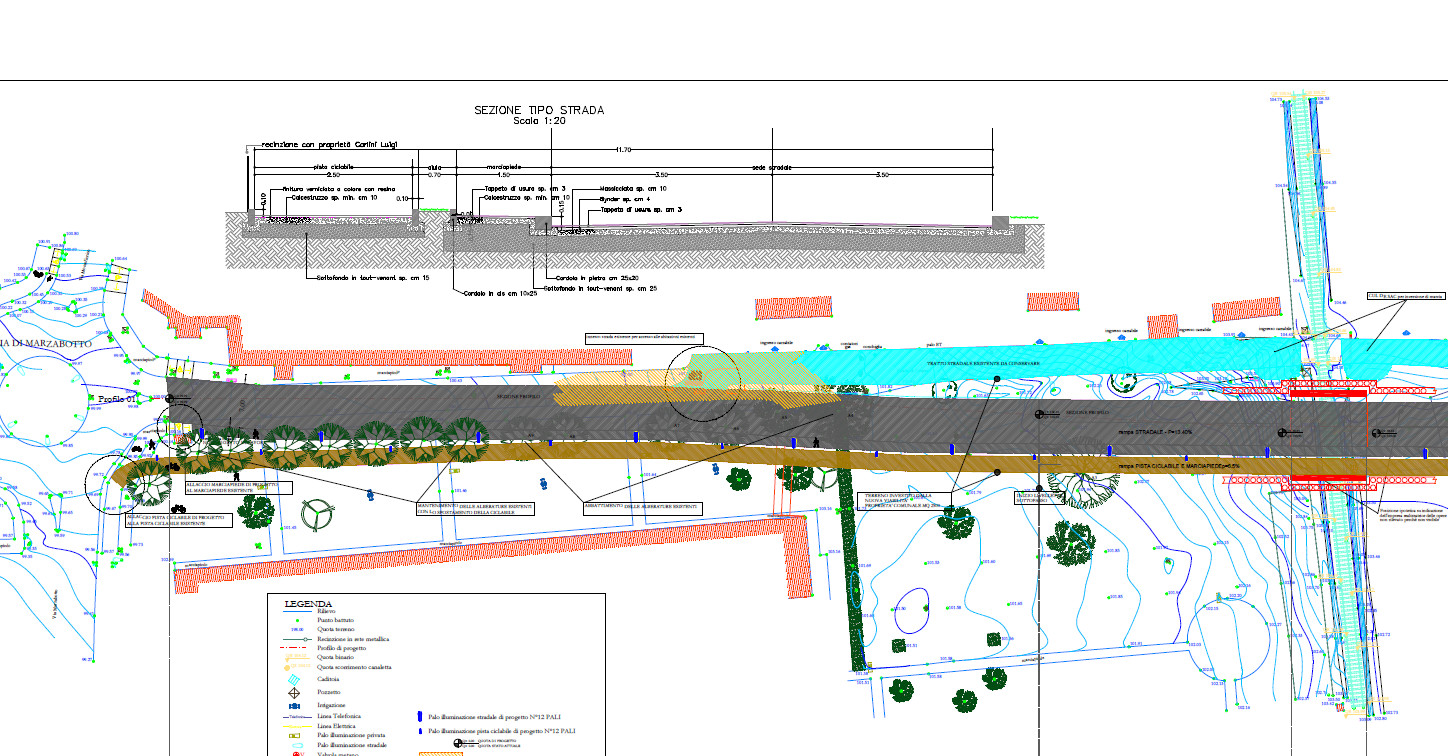Click the 'INIZIO LAVORI PER SOTTOPASSO' callout box
Viewport: 1448px width, 756px height.
click(x=1040, y=498)
